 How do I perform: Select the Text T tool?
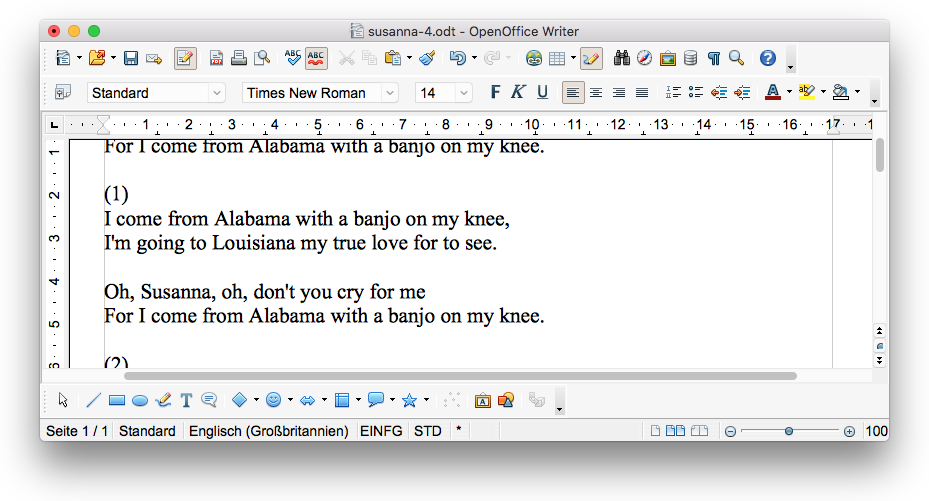[x=186, y=401]
